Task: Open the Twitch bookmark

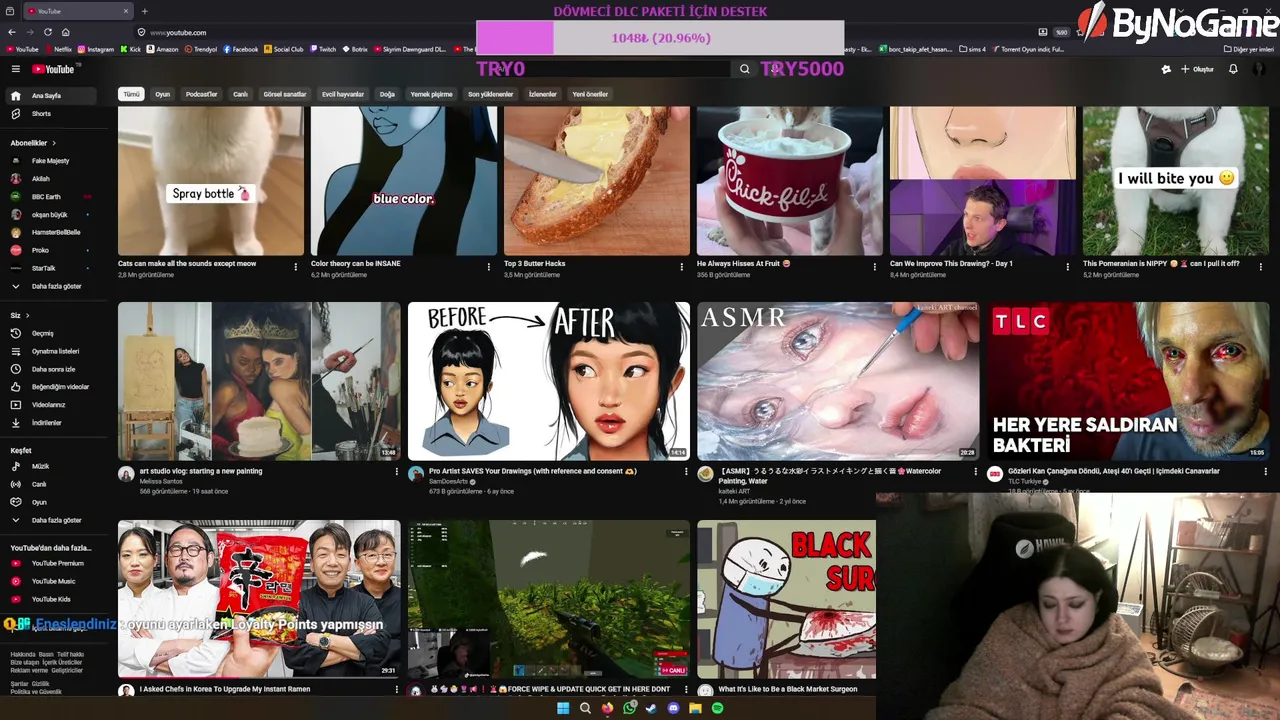Action: click(x=322, y=49)
